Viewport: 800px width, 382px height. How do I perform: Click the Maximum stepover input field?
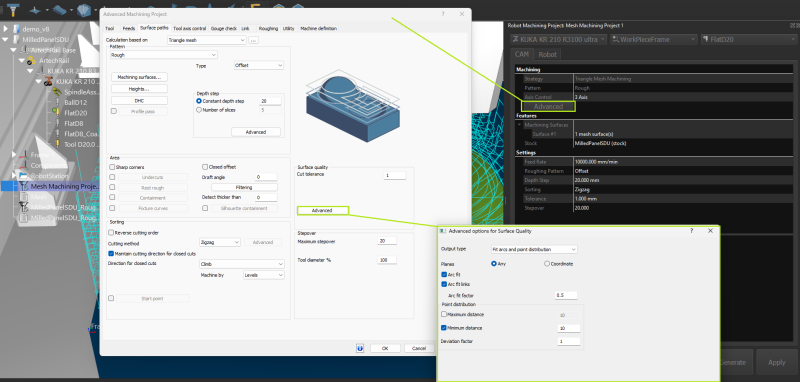(x=387, y=241)
